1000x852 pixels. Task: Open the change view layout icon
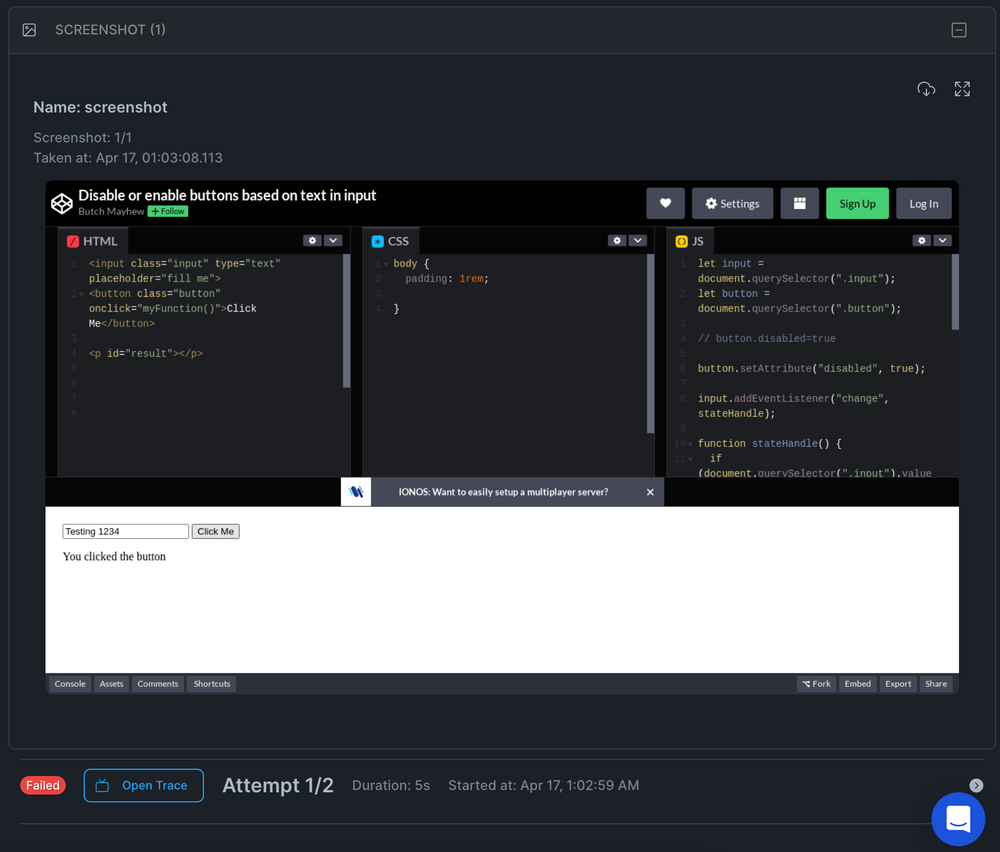pyautogui.click(x=799, y=203)
